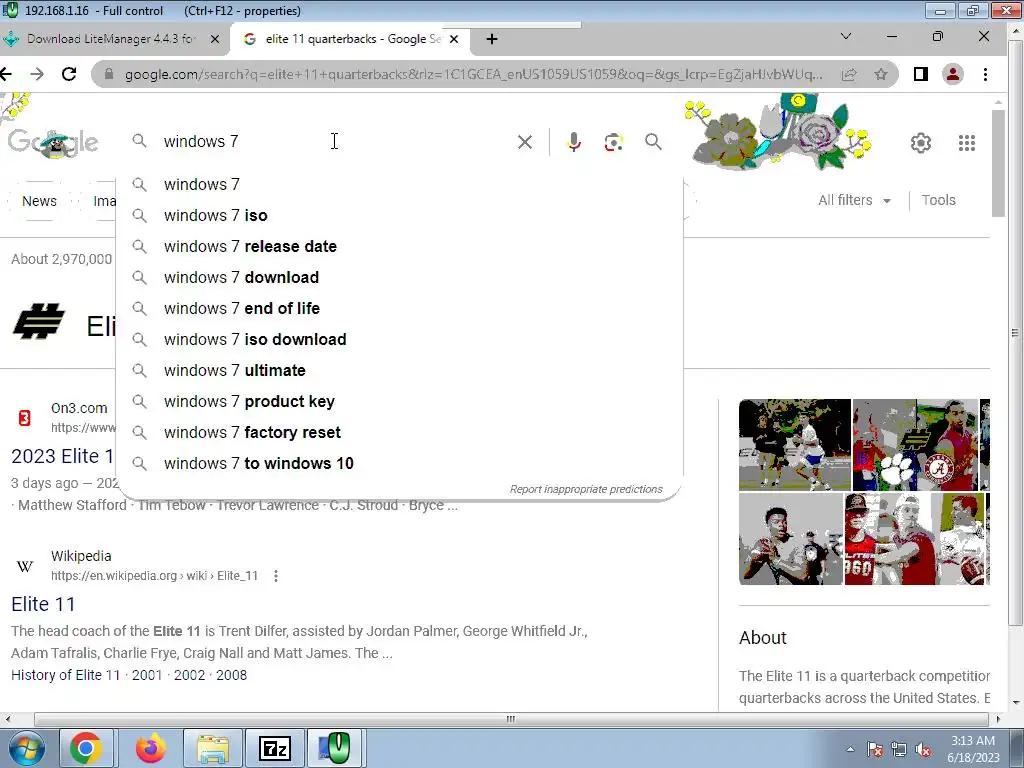Click the magnifier search button
Image resolution: width=1024 pixels, height=768 pixels.
coord(653,142)
